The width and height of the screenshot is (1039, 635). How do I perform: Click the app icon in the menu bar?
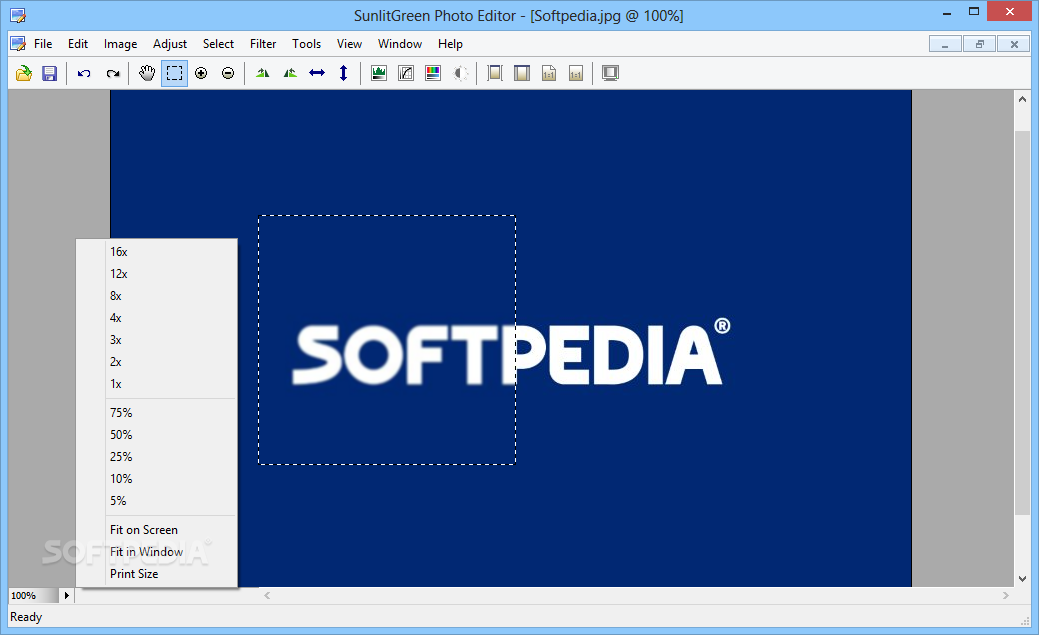point(19,44)
